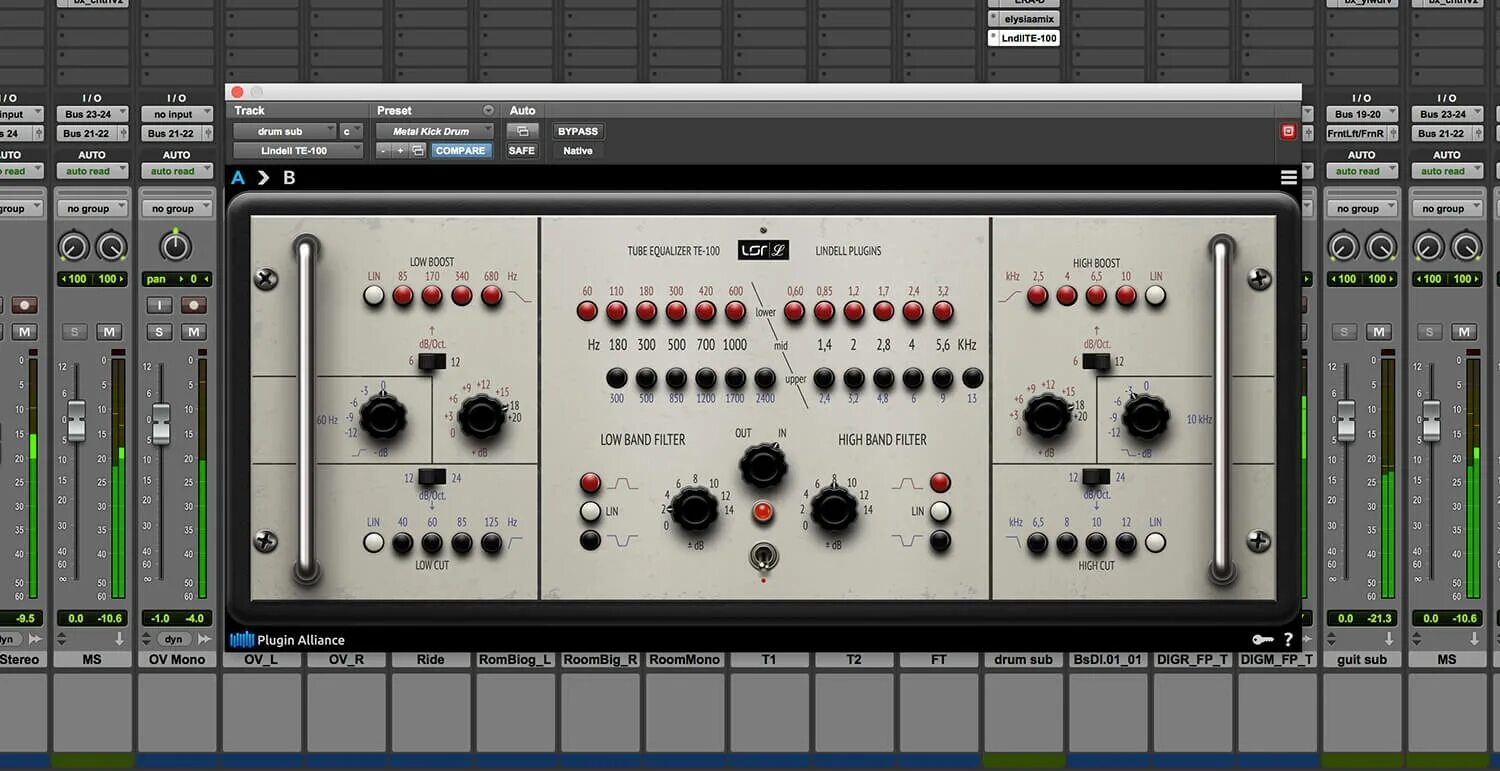1500x771 pixels.
Task: Select lower-row 60 Hz low band button
Action: tap(587, 311)
